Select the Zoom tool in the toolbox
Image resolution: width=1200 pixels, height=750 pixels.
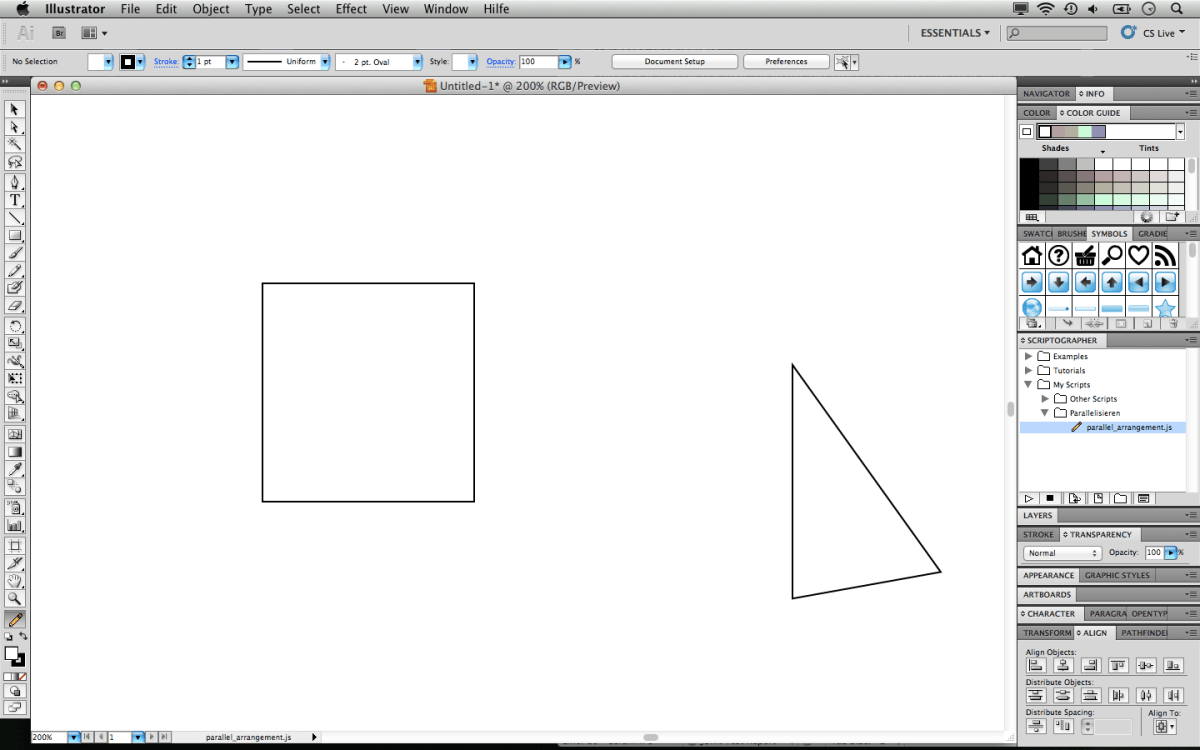(x=15, y=599)
